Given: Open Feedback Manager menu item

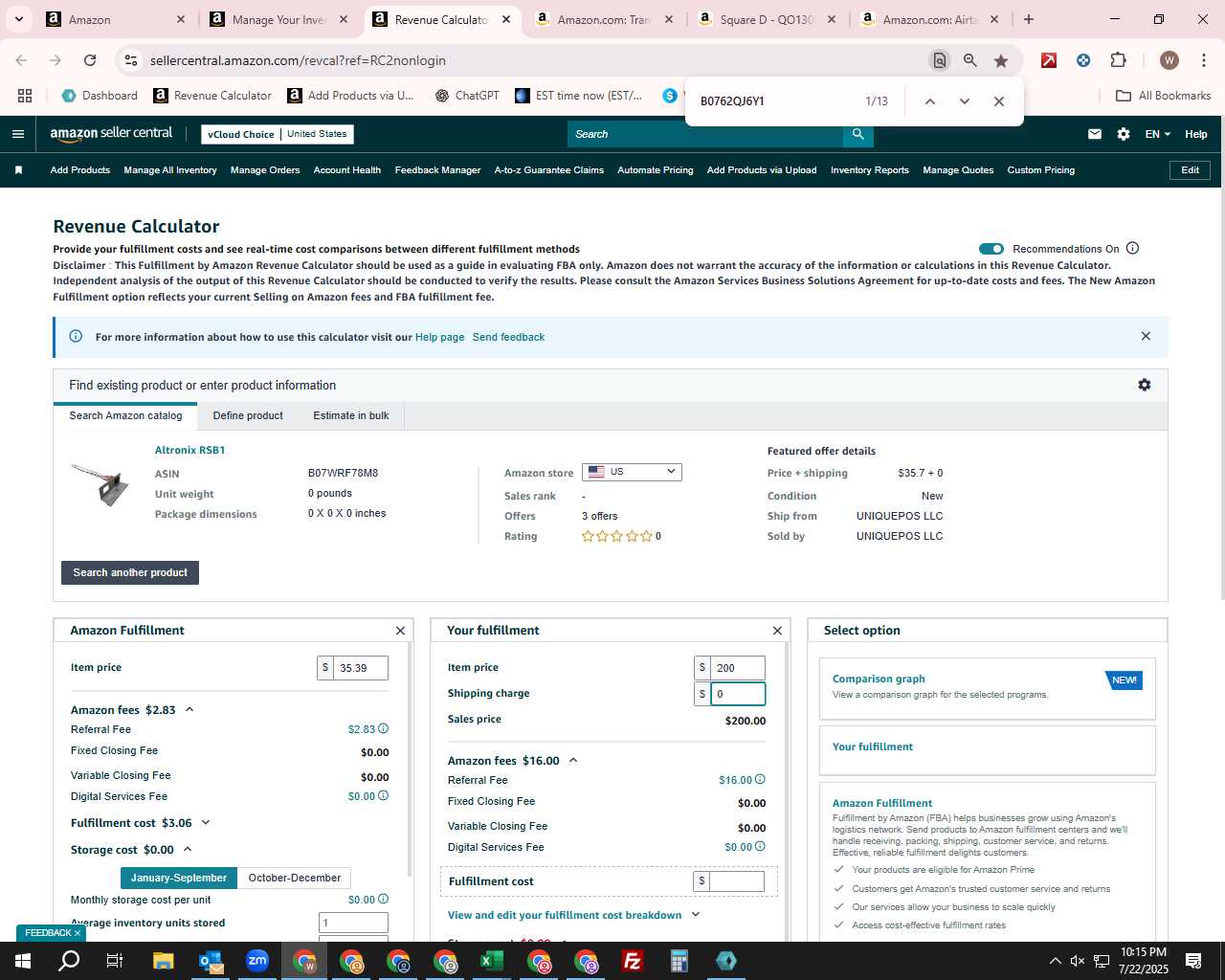Looking at the screenshot, I should tap(437, 170).
